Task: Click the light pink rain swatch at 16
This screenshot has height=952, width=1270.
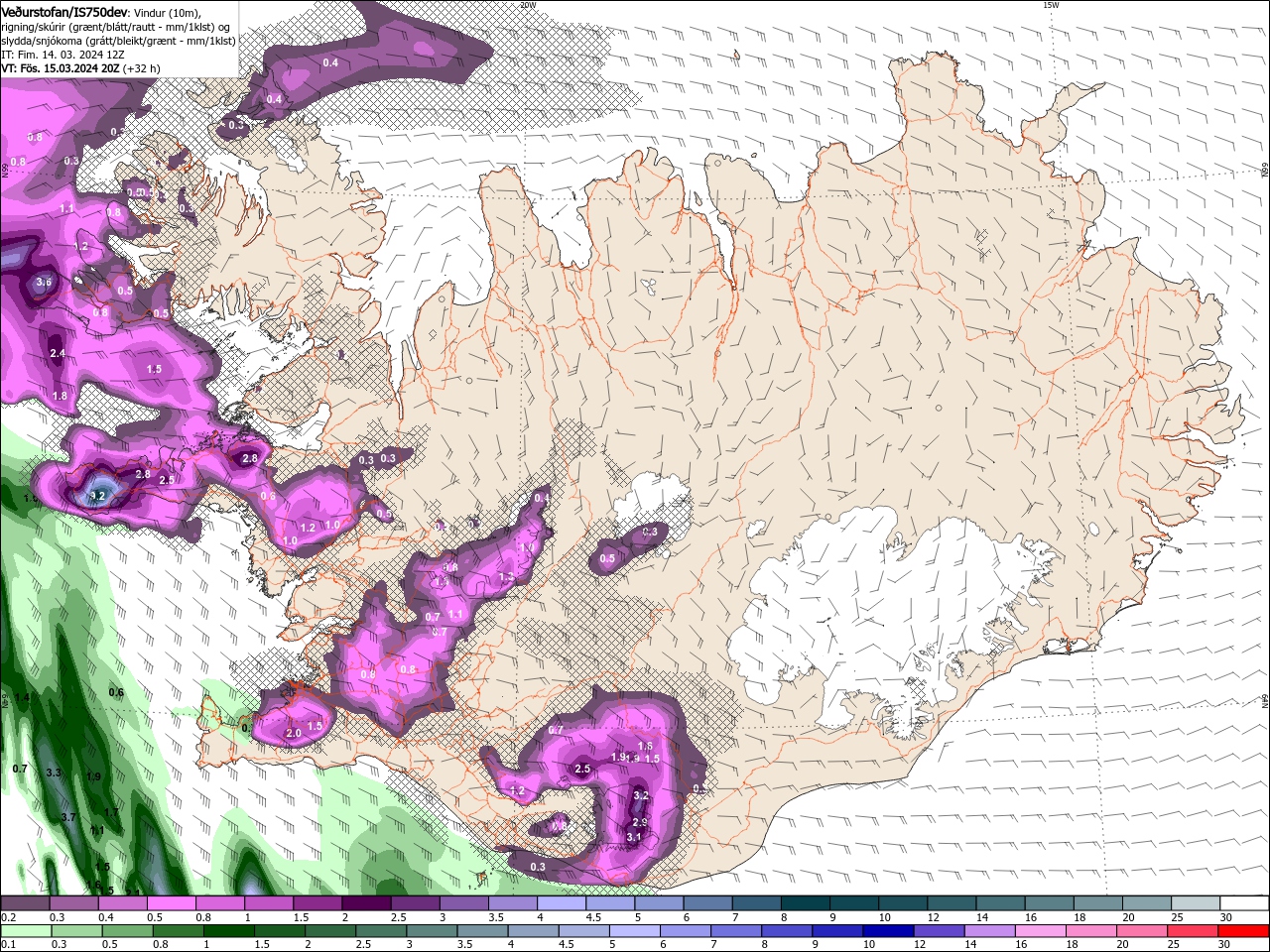Action: (x=1039, y=931)
